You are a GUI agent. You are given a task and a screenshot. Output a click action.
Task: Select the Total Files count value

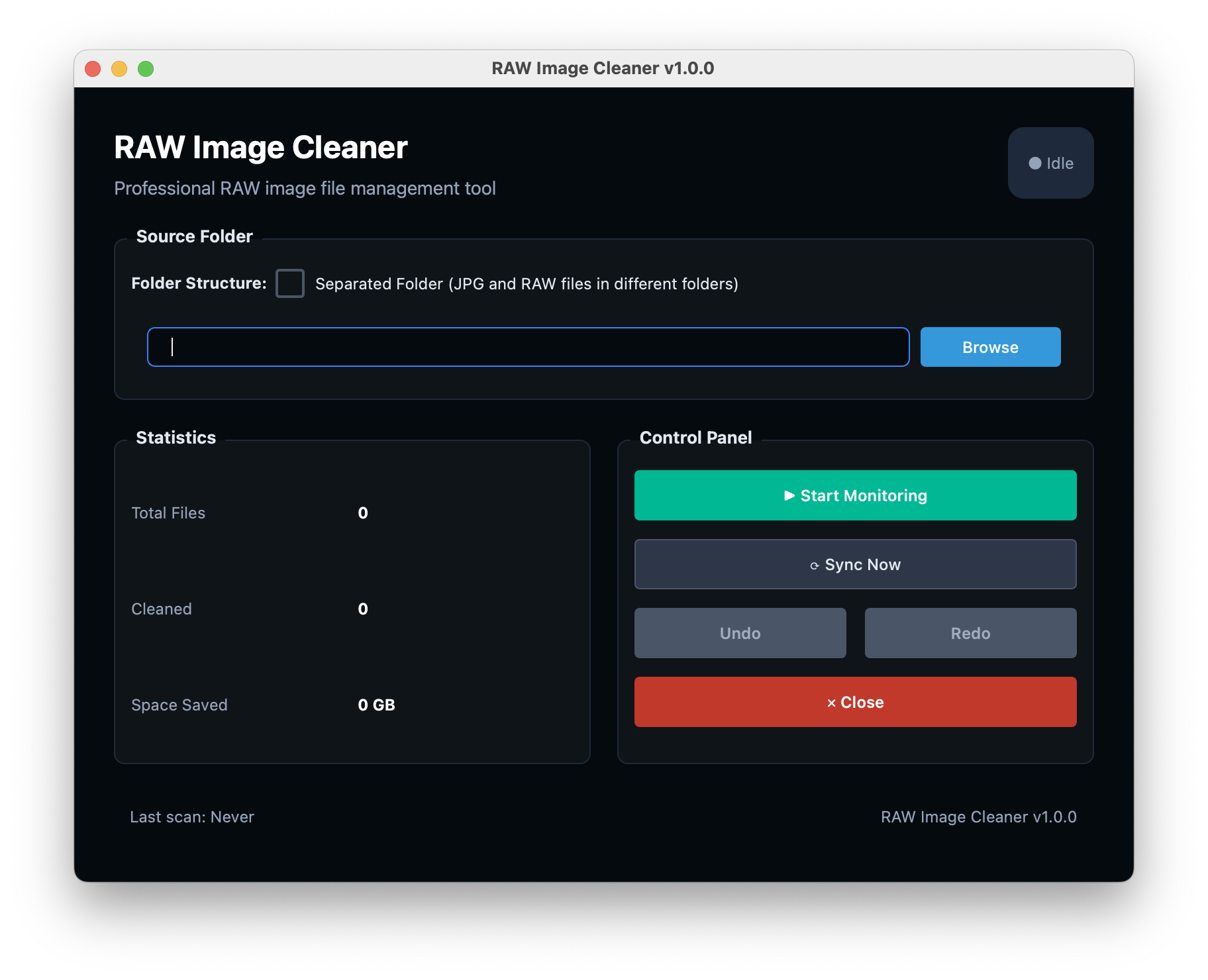(363, 513)
